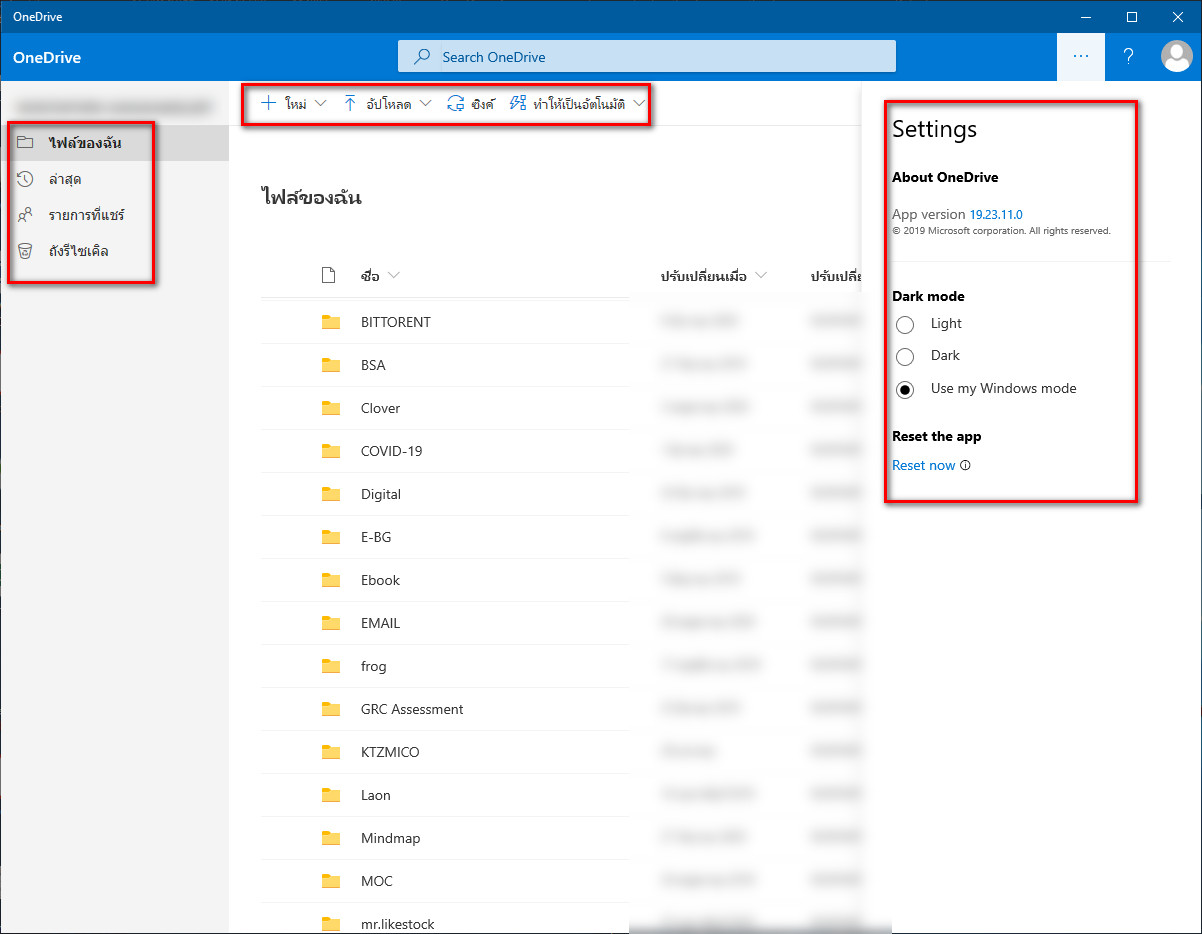
Task: Click the Reset now link
Action: 923,465
